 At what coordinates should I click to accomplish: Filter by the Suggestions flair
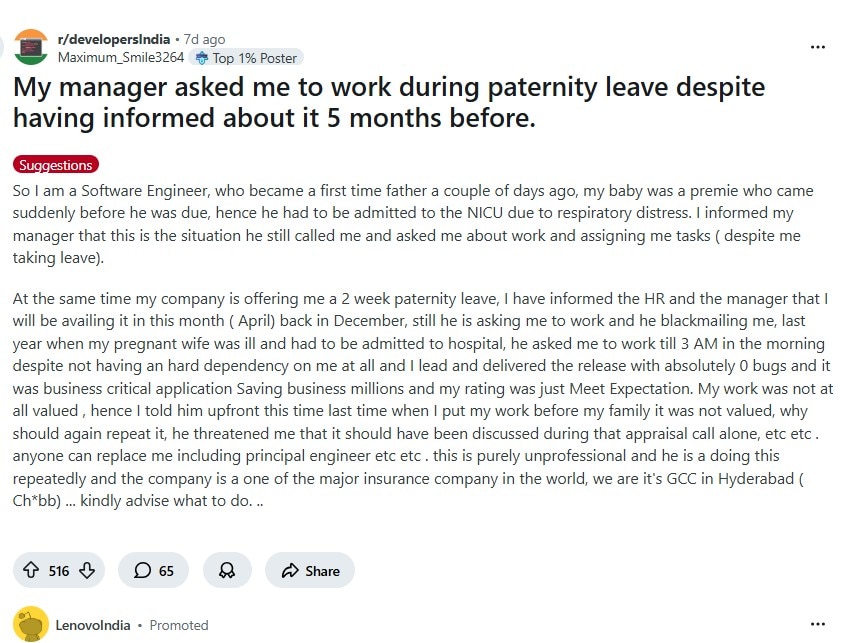(x=56, y=165)
